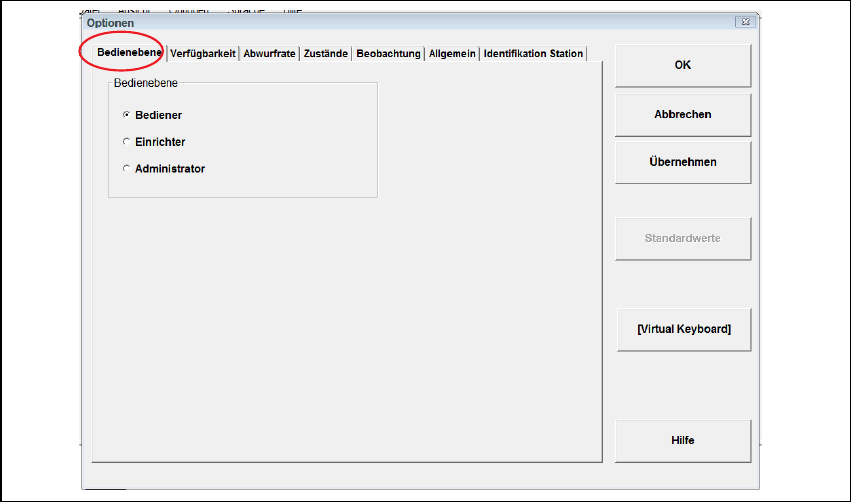Viewport: 851px width, 502px height.
Task: Open Hilfe for this dialog
Action: pos(683,441)
